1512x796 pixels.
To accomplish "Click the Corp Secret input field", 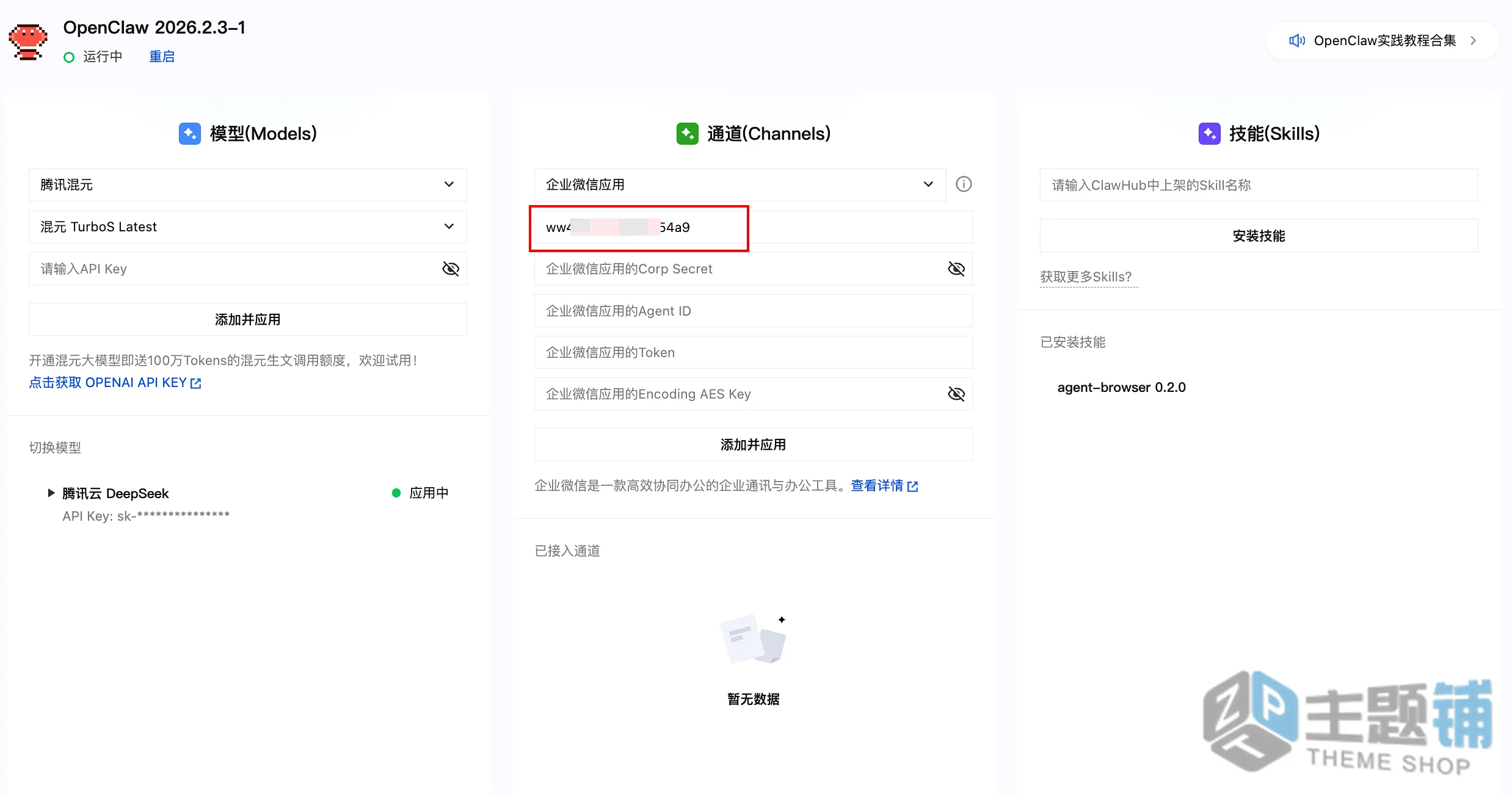I will coord(754,269).
